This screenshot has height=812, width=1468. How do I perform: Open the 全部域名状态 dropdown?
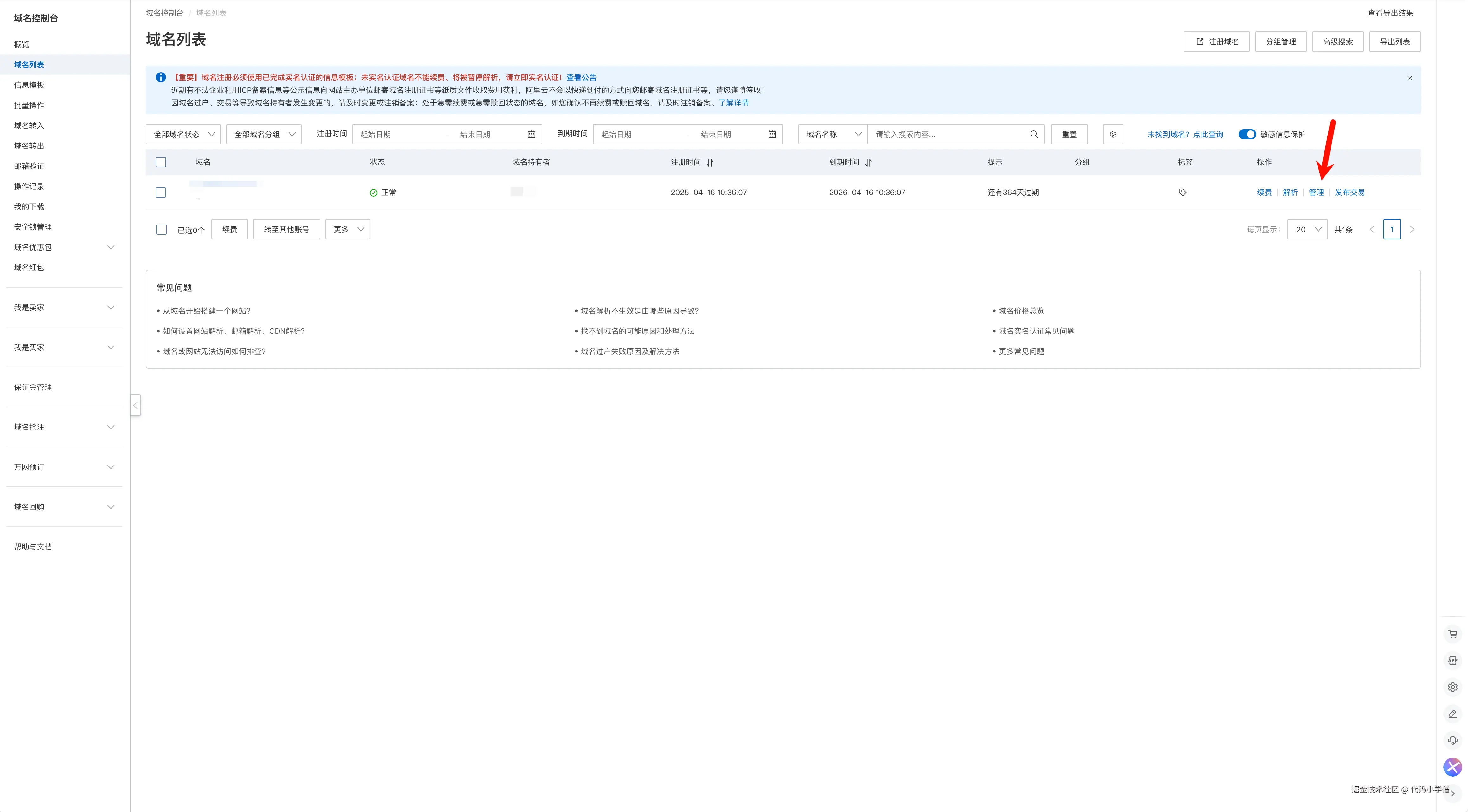click(183, 135)
